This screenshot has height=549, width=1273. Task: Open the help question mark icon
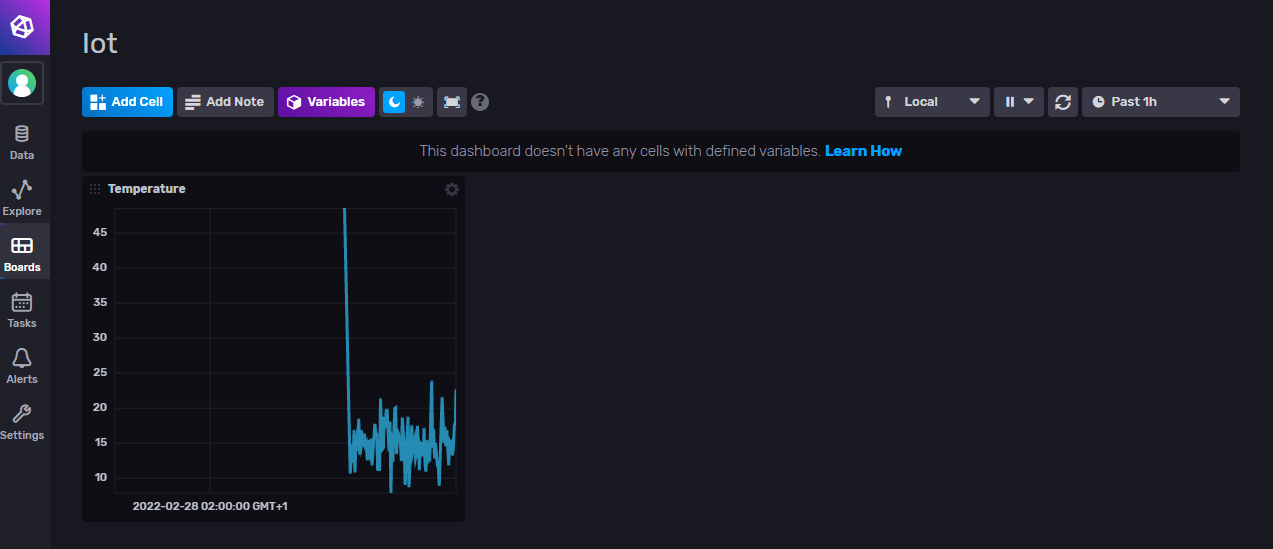click(x=480, y=102)
